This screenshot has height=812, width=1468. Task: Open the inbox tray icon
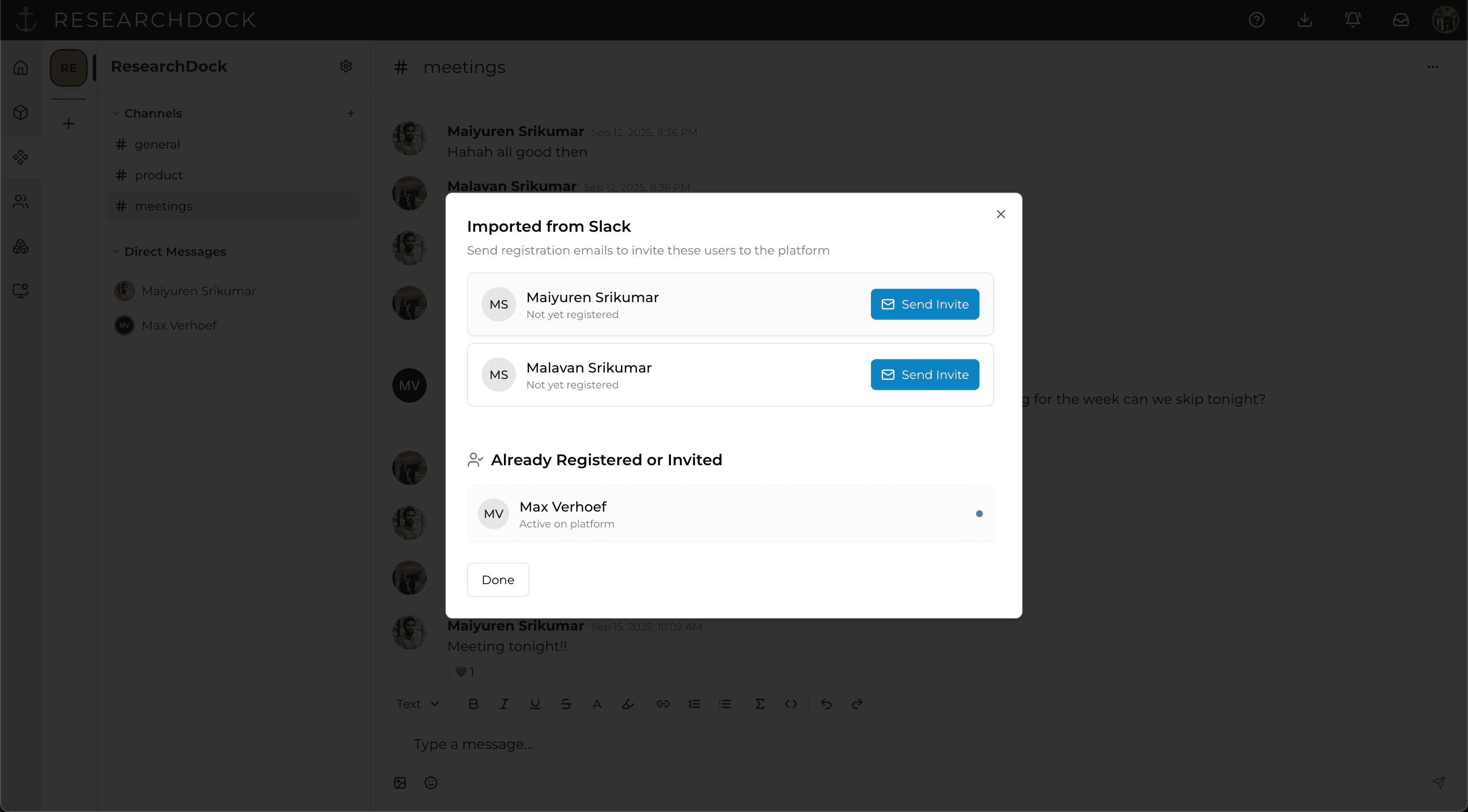pos(1401,20)
